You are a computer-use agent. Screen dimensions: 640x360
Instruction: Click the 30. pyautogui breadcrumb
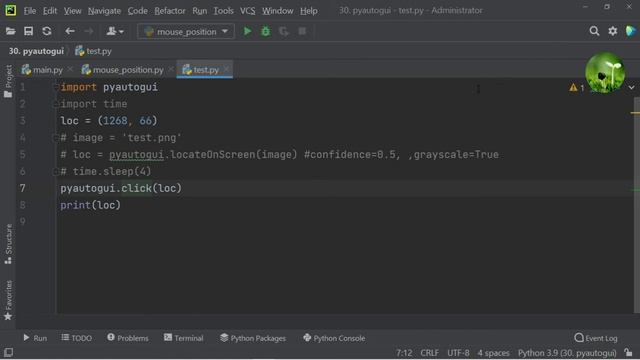[x=36, y=51]
